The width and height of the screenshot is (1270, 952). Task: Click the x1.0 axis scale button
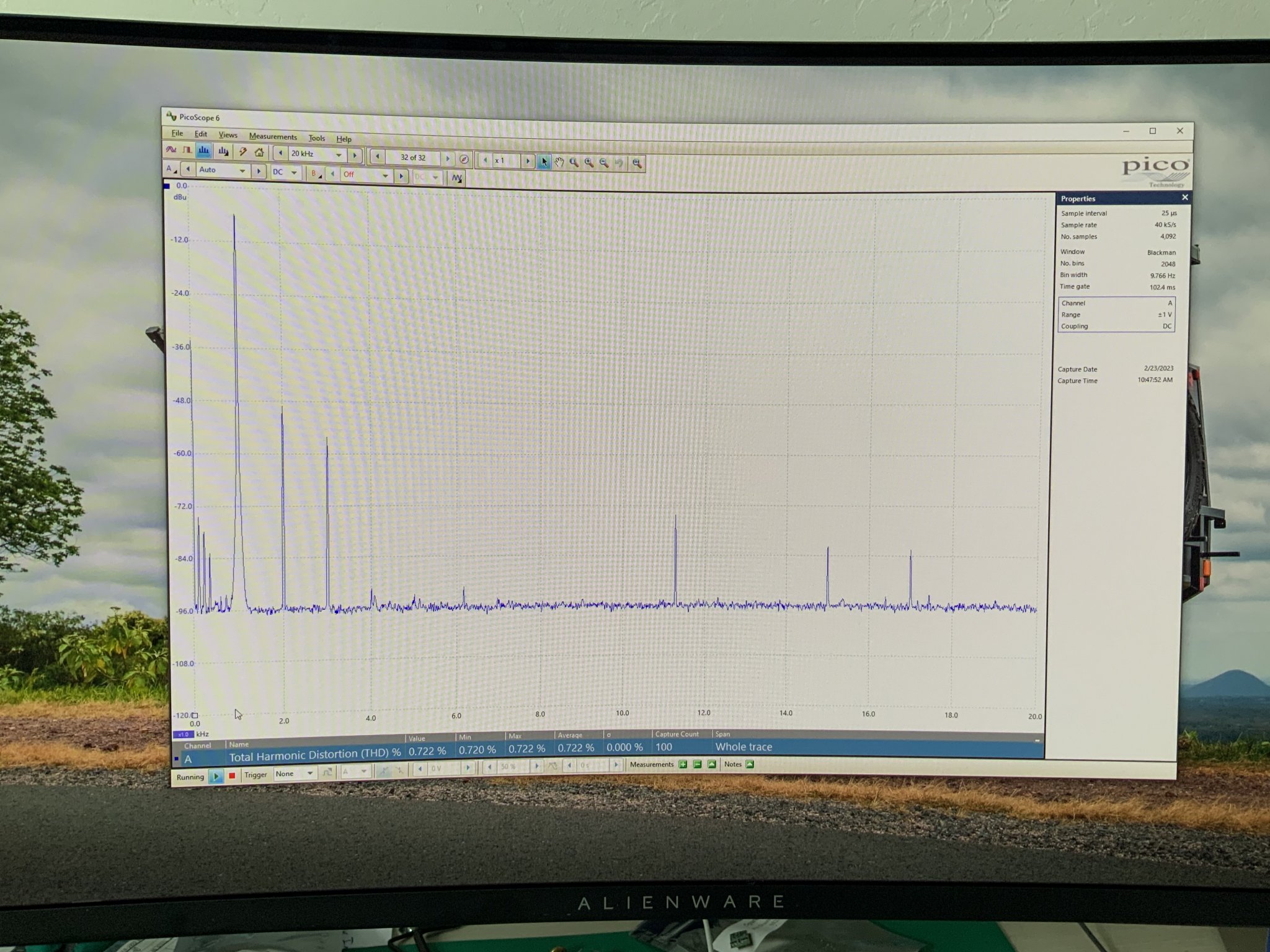(184, 734)
